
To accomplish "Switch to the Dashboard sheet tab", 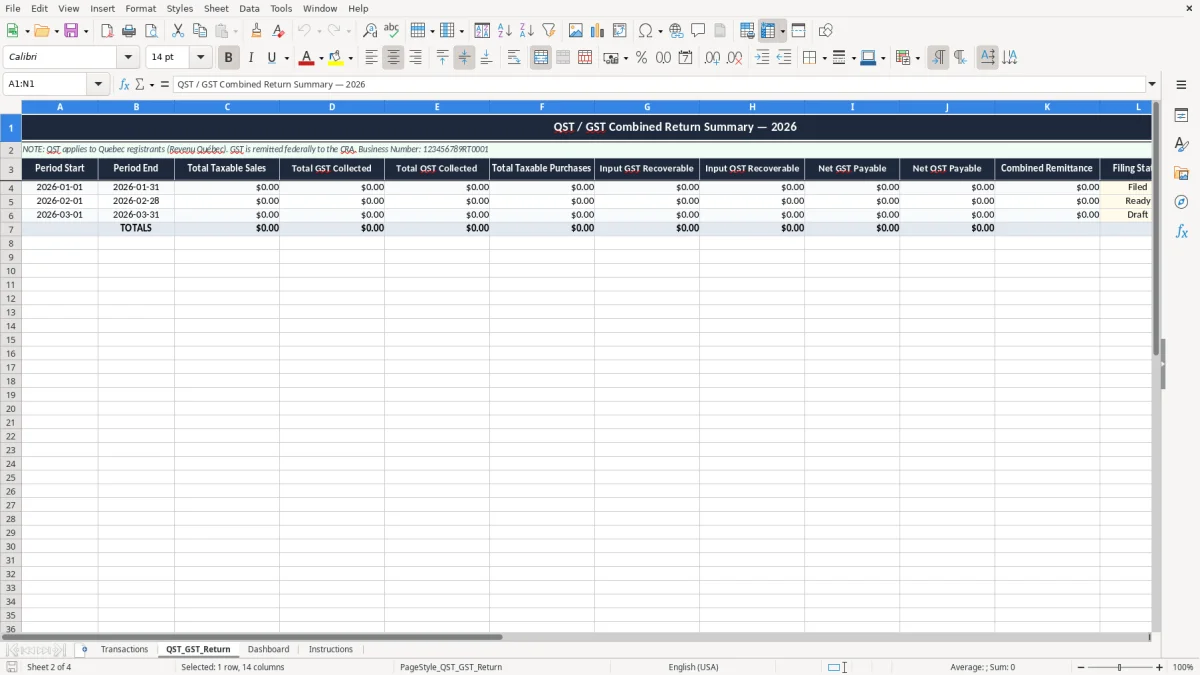I will point(268,650).
